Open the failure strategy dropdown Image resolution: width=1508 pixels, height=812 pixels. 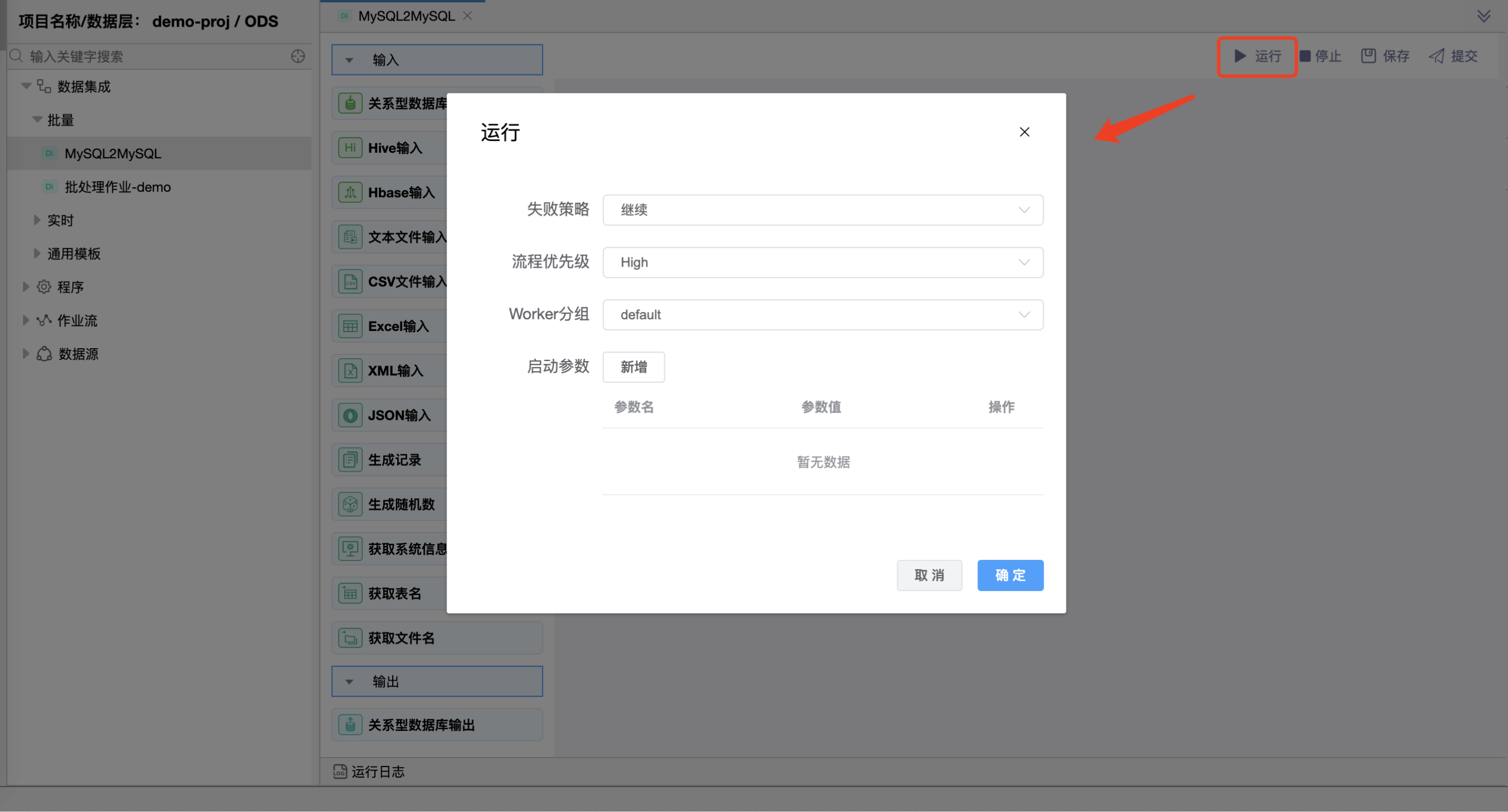coord(823,209)
